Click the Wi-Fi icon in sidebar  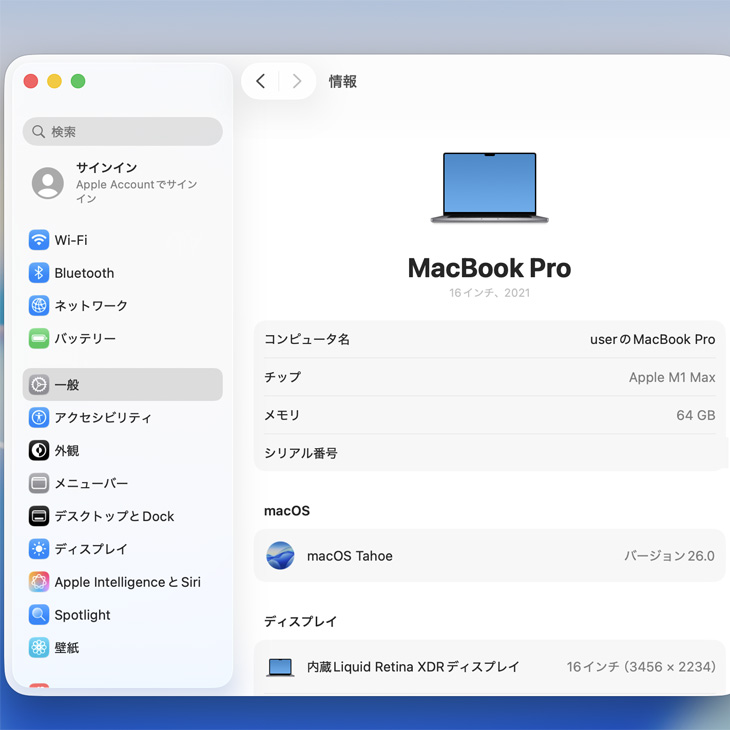click(39, 240)
